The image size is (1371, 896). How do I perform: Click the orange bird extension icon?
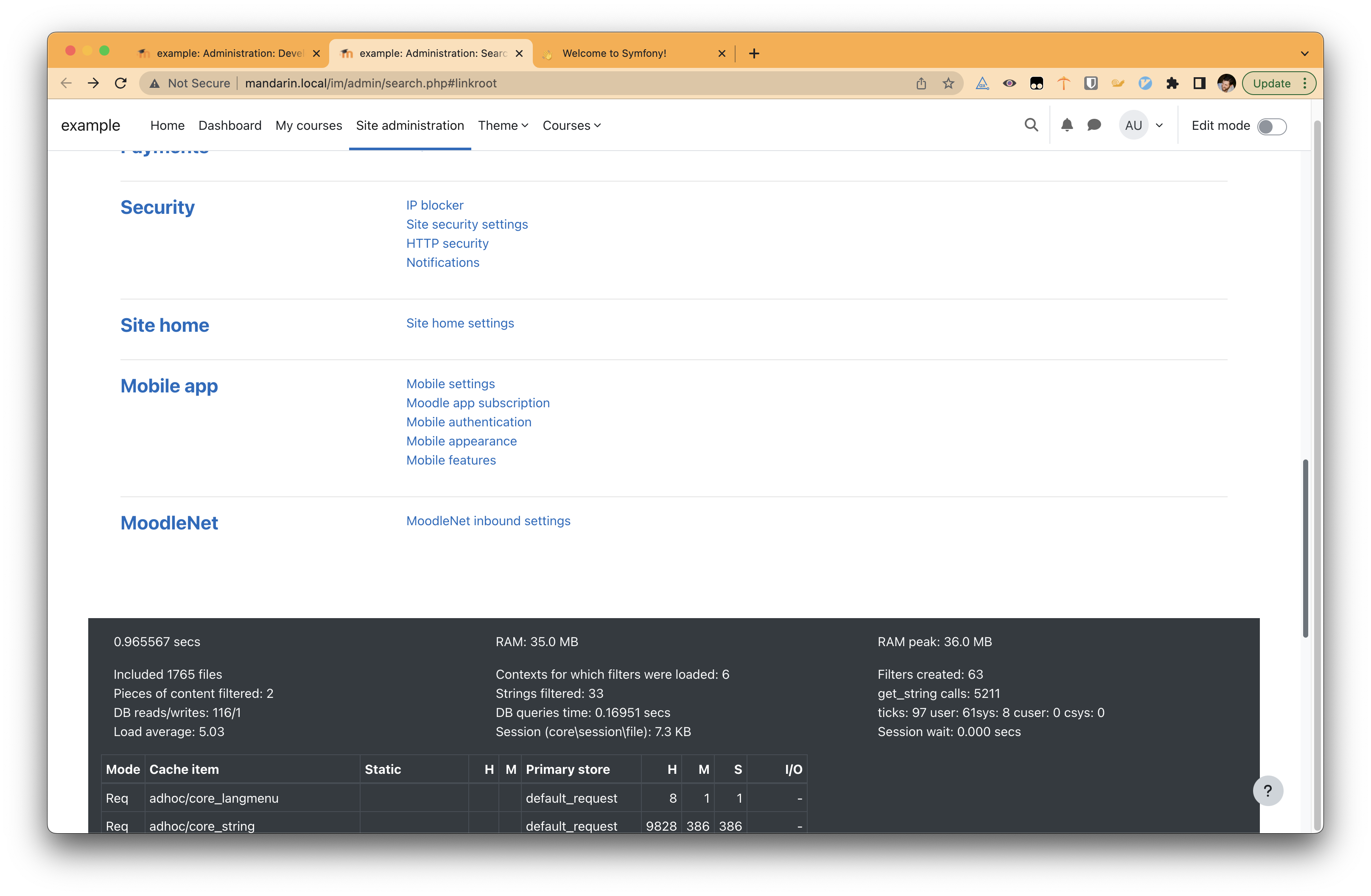pos(1117,84)
